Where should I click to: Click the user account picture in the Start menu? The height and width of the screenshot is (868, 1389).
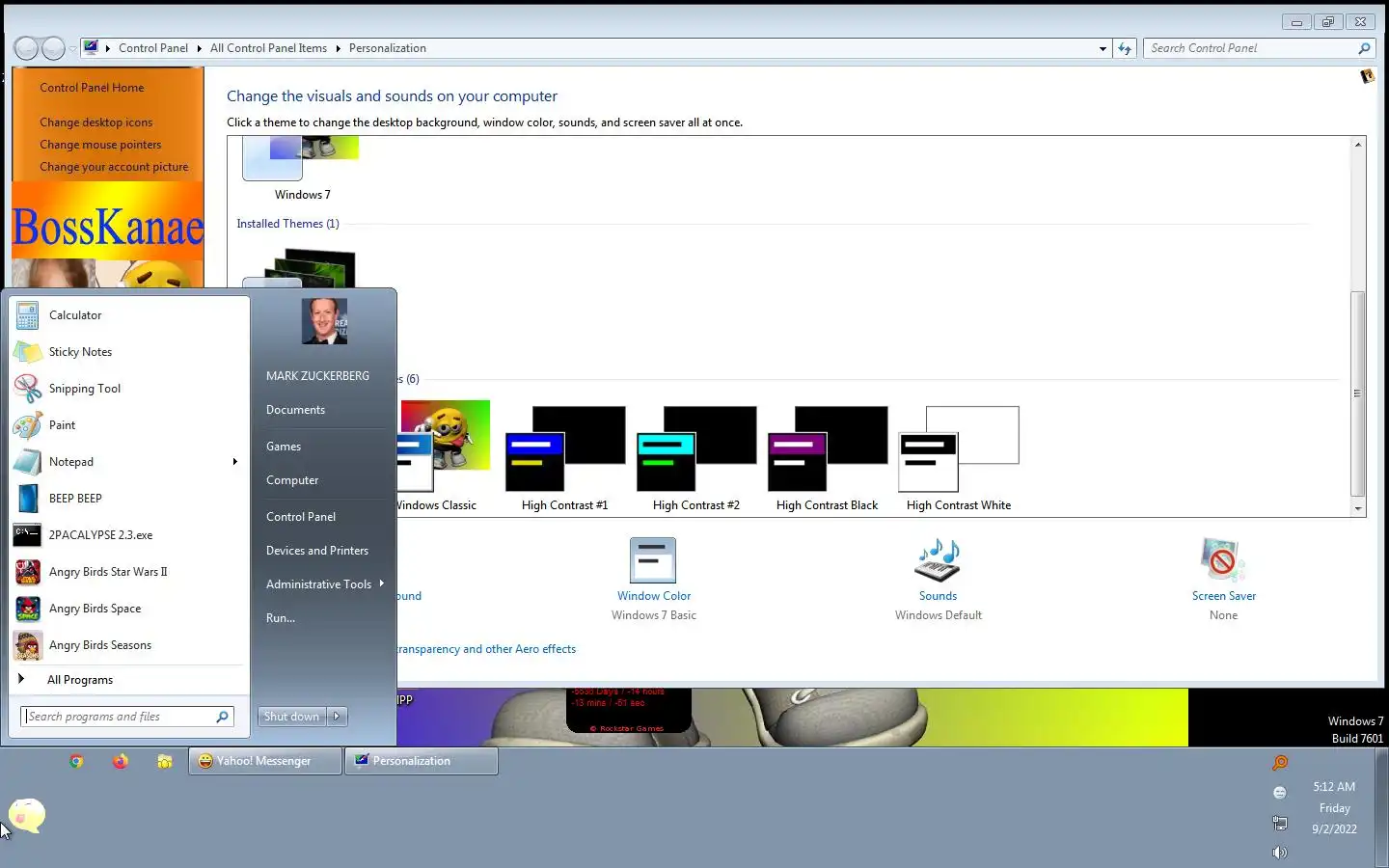[x=324, y=321]
